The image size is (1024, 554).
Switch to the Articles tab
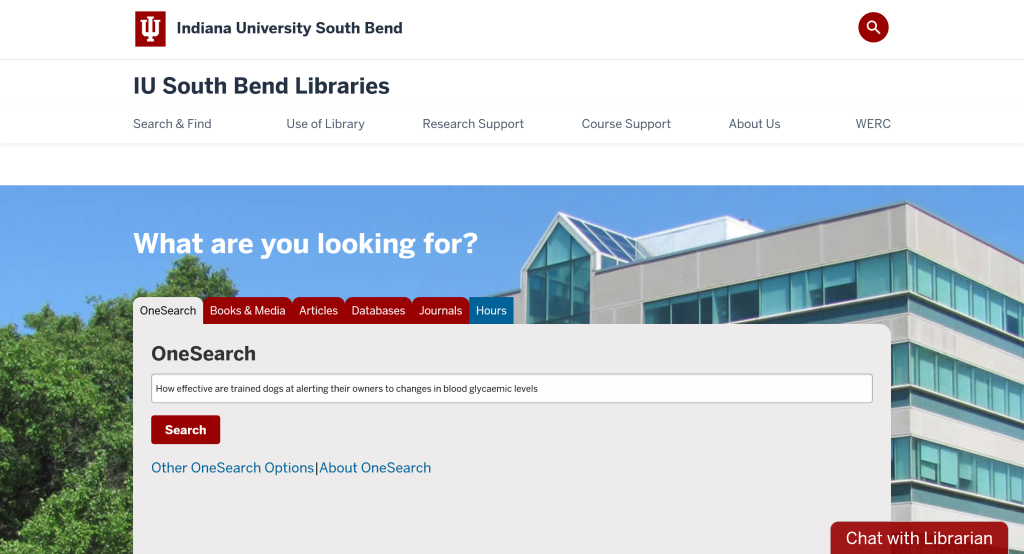[x=318, y=310]
